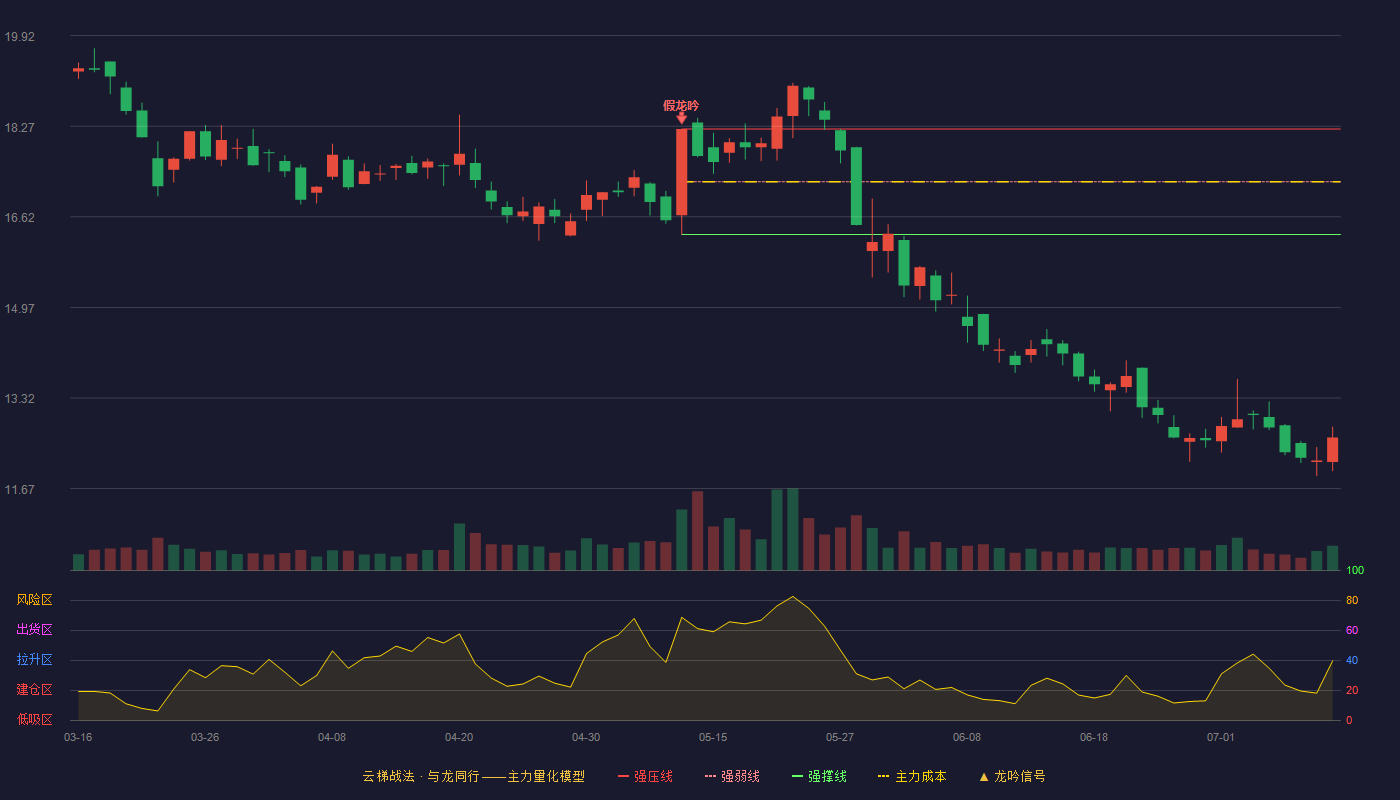Click the 18.27 price axis label
Viewport: 1400px width, 800px height.
coord(19,128)
